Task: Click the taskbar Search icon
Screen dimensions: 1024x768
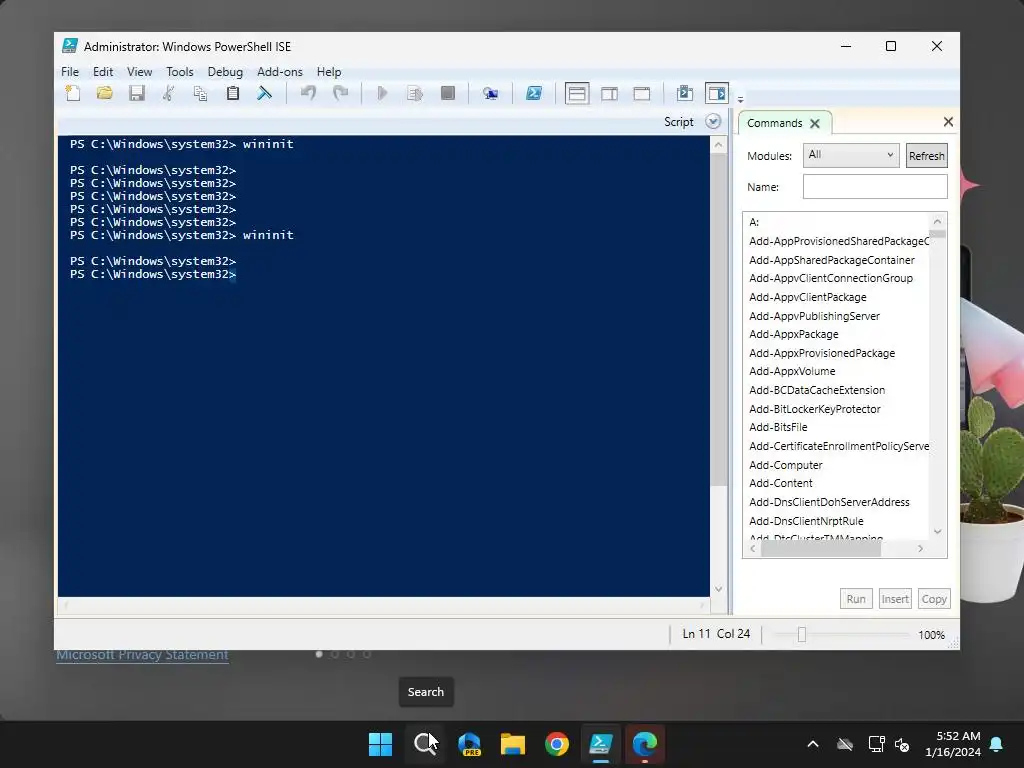Action: click(425, 744)
